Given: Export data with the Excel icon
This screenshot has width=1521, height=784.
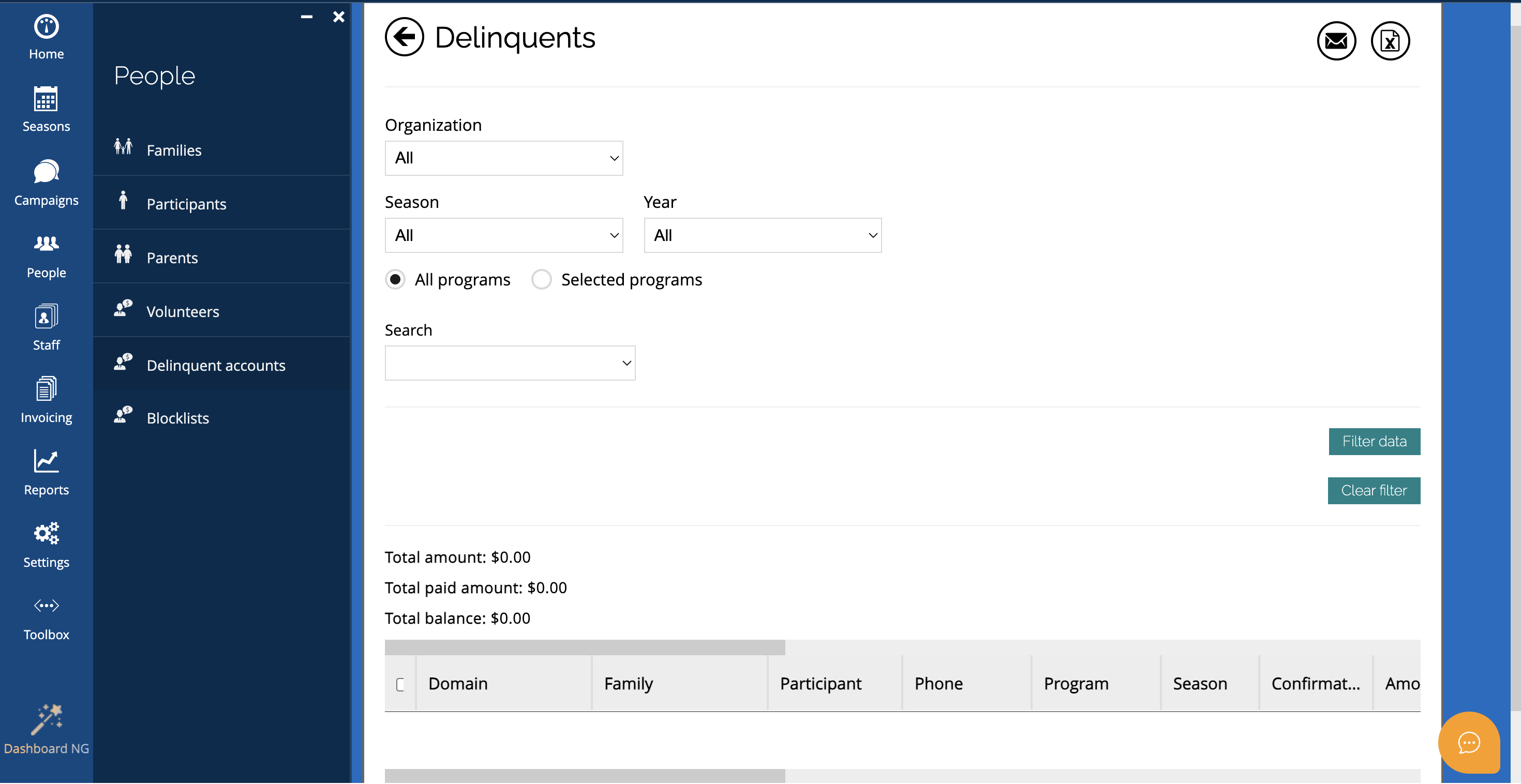Looking at the screenshot, I should (x=1389, y=41).
